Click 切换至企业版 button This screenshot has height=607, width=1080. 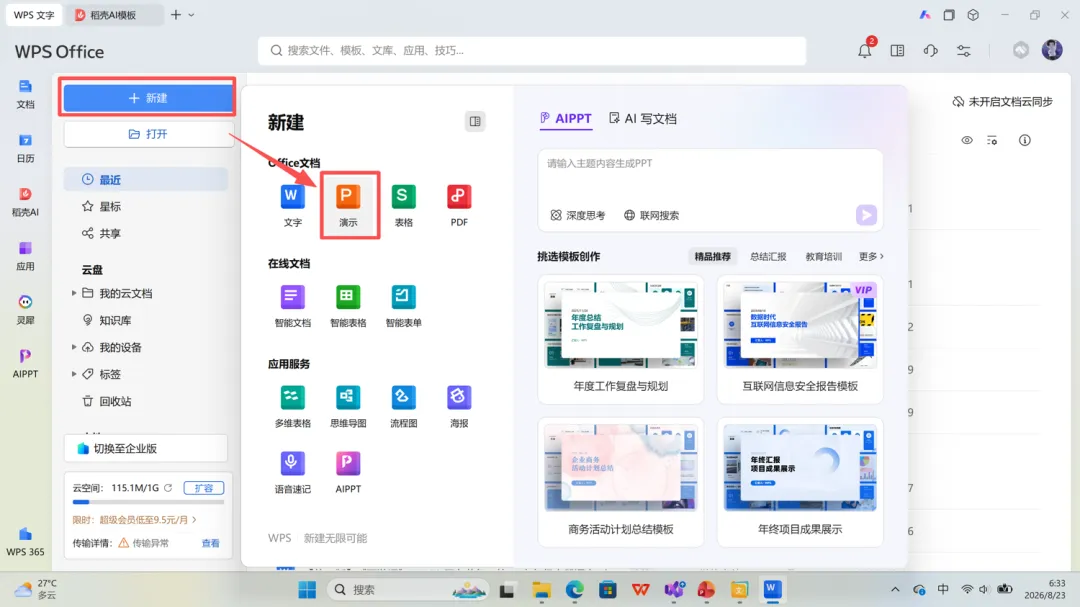[x=146, y=449]
